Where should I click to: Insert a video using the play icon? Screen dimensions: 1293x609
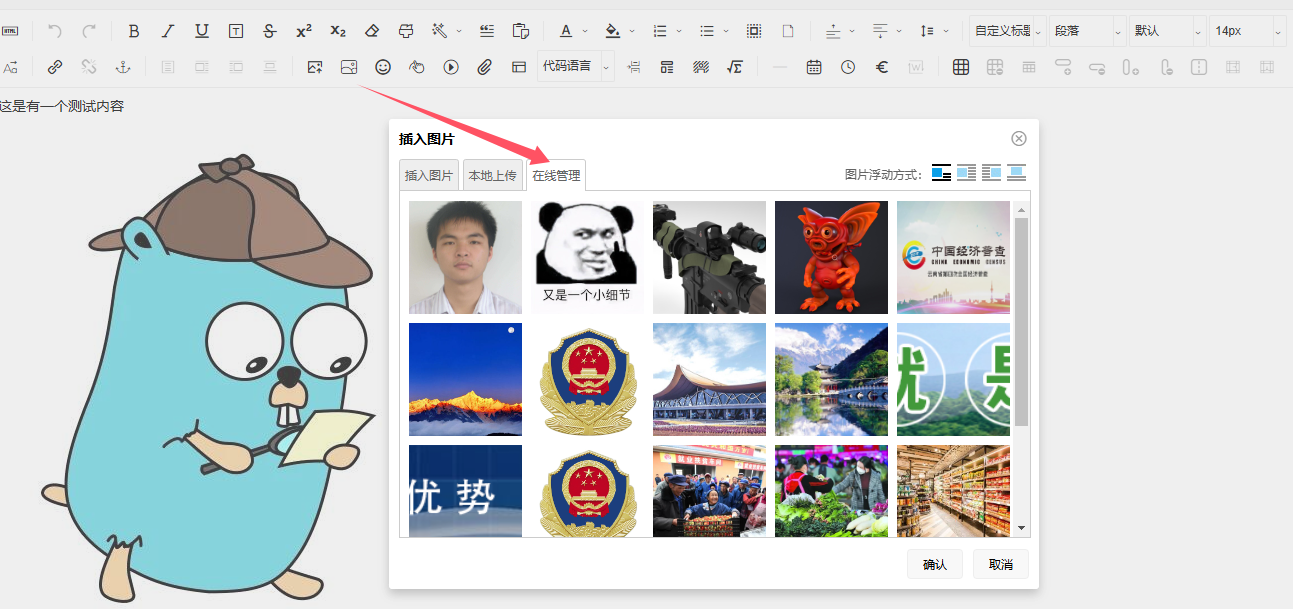(x=451, y=67)
